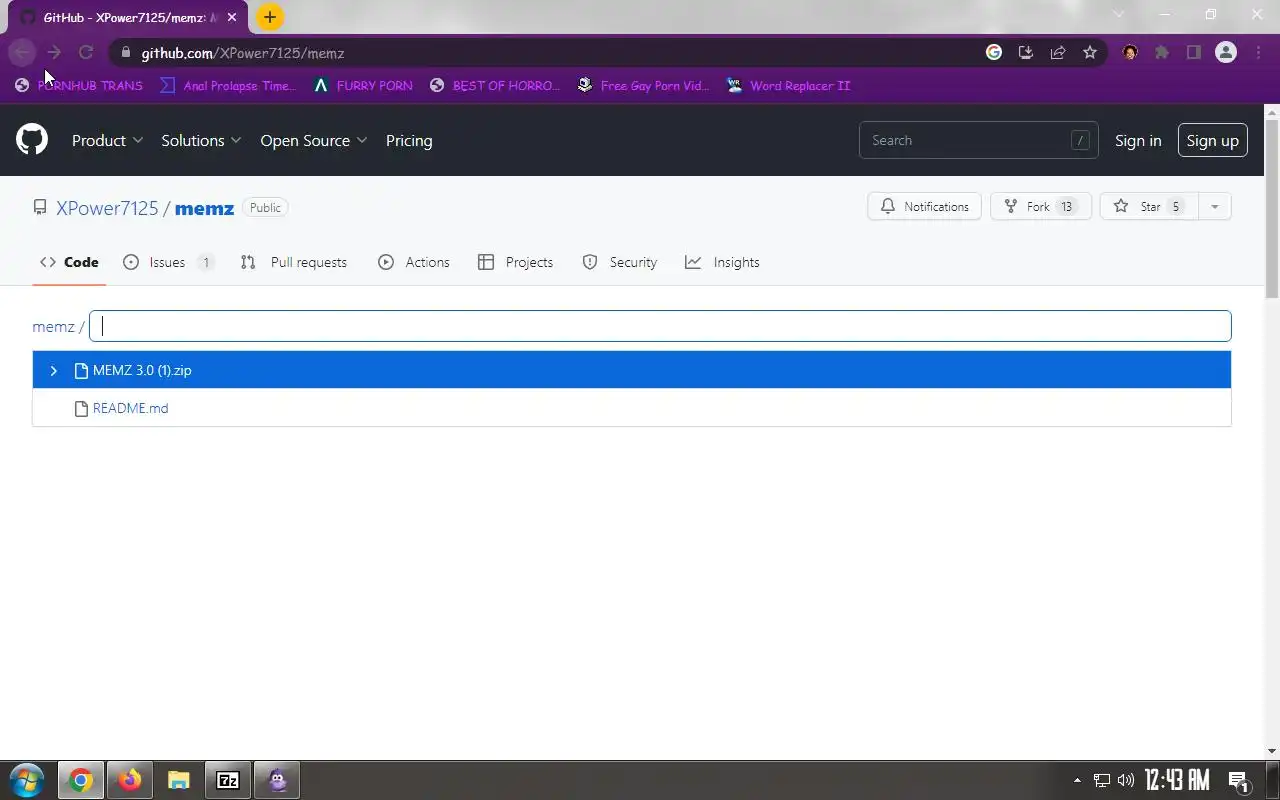Viewport: 1280px width, 800px height.
Task: Expand the Solutions menu
Action: [201, 140]
